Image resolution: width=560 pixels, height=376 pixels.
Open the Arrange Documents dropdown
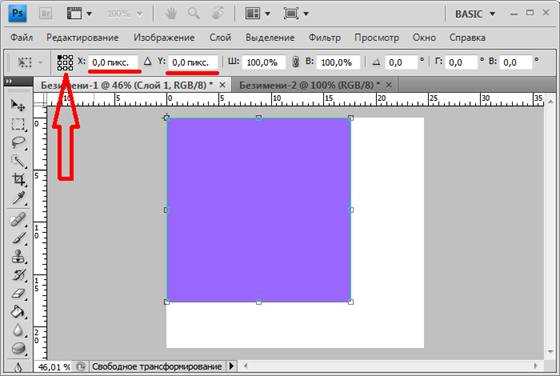258,14
